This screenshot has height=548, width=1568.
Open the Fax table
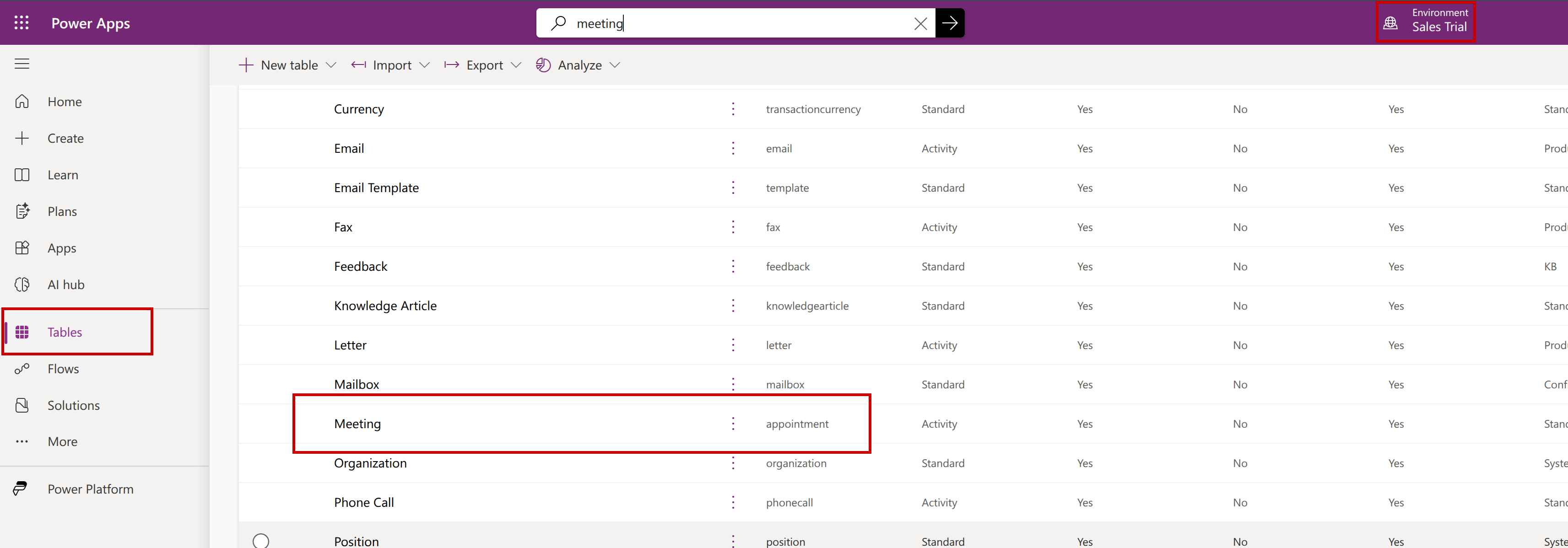click(x=343, y=227)
